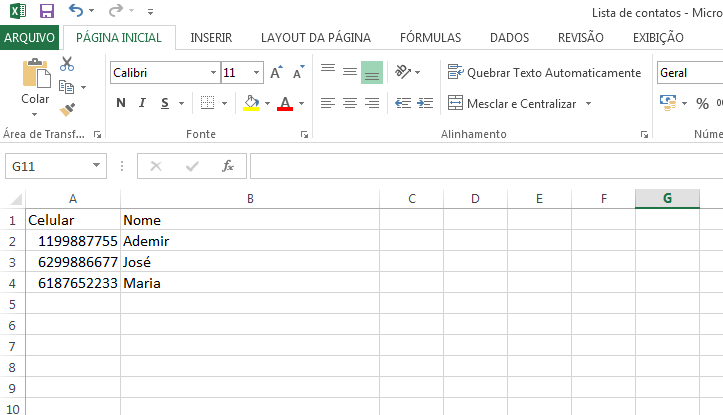Toggle the highlighted bottom align button

click(x=372, y=72)
